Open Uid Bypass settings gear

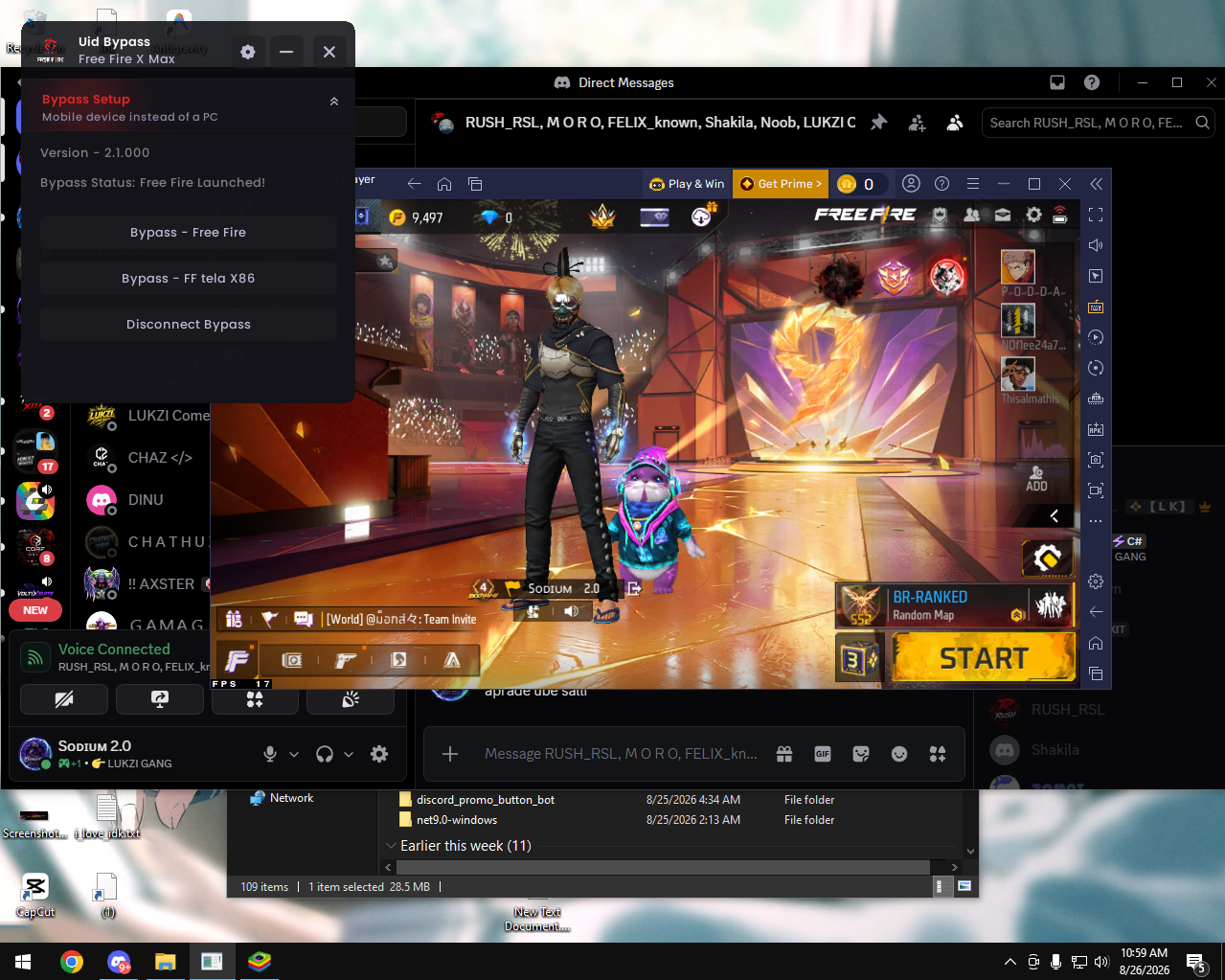tap(248, 52)
